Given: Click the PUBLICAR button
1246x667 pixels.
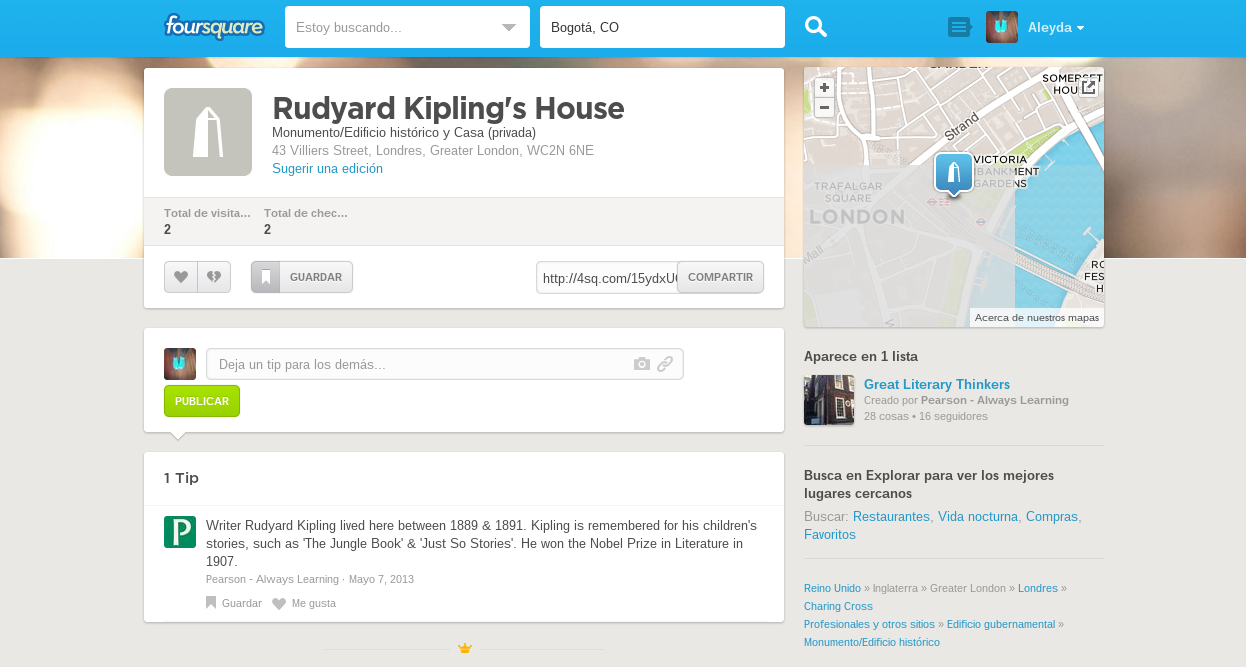Looking at the screenshot, I should point(202,401).
